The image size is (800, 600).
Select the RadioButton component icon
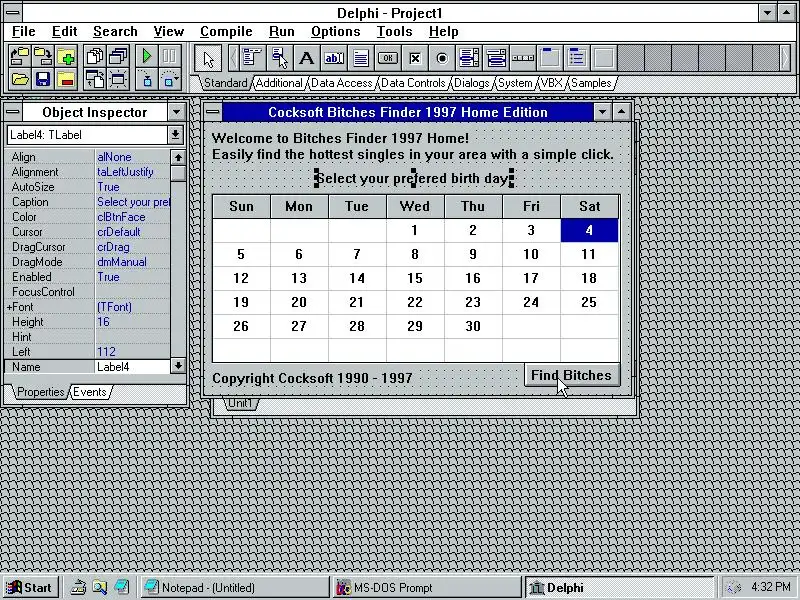(442, 58)
